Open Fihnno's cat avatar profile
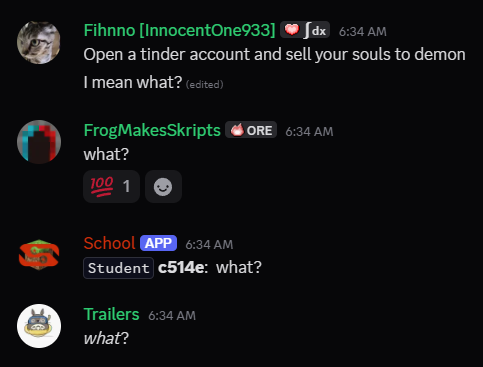The width and height of the screenshot is (483, 367). pos(39,42)
